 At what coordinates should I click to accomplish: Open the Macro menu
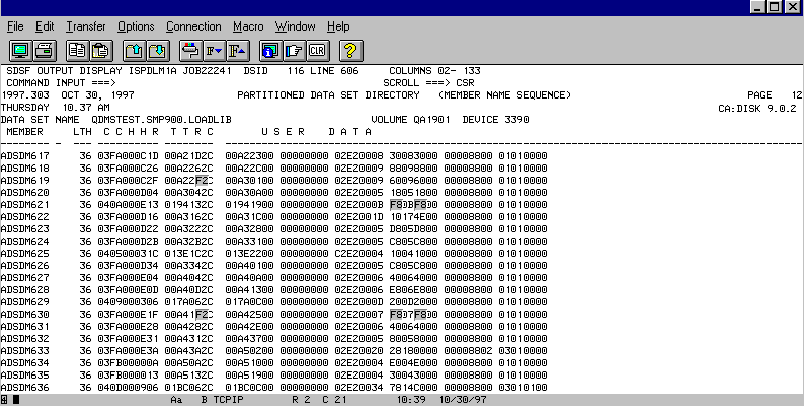pos(248,27)
